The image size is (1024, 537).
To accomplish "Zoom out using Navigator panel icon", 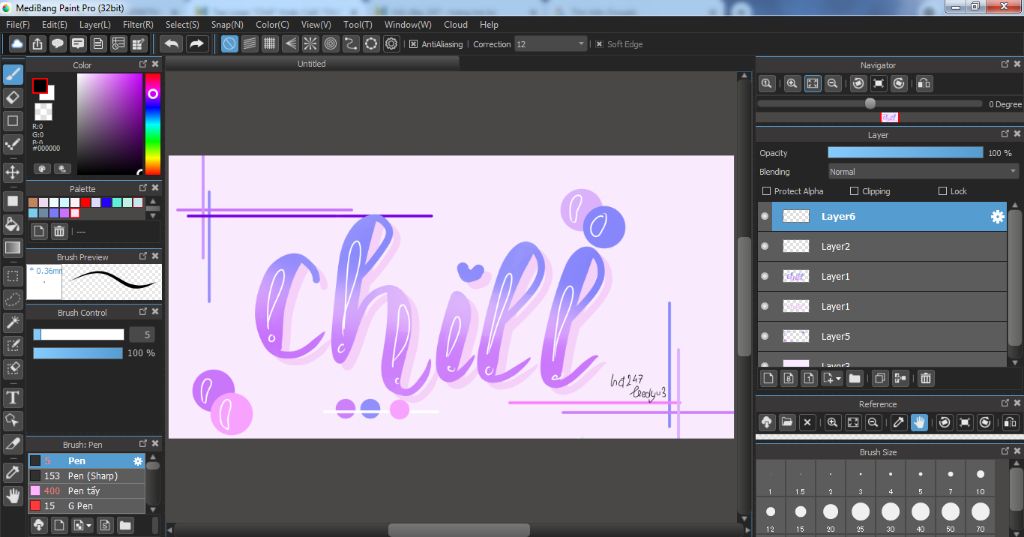I will 833,84.
